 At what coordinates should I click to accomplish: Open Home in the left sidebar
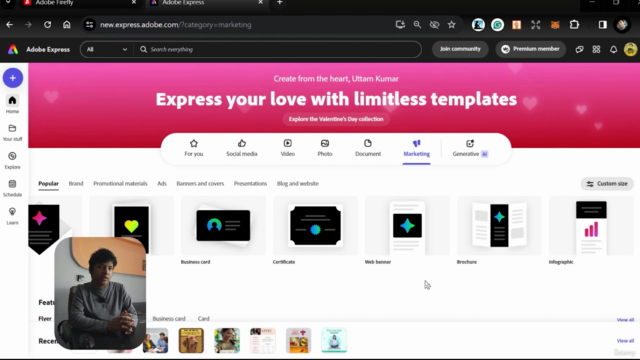click(x=12, y=104)
